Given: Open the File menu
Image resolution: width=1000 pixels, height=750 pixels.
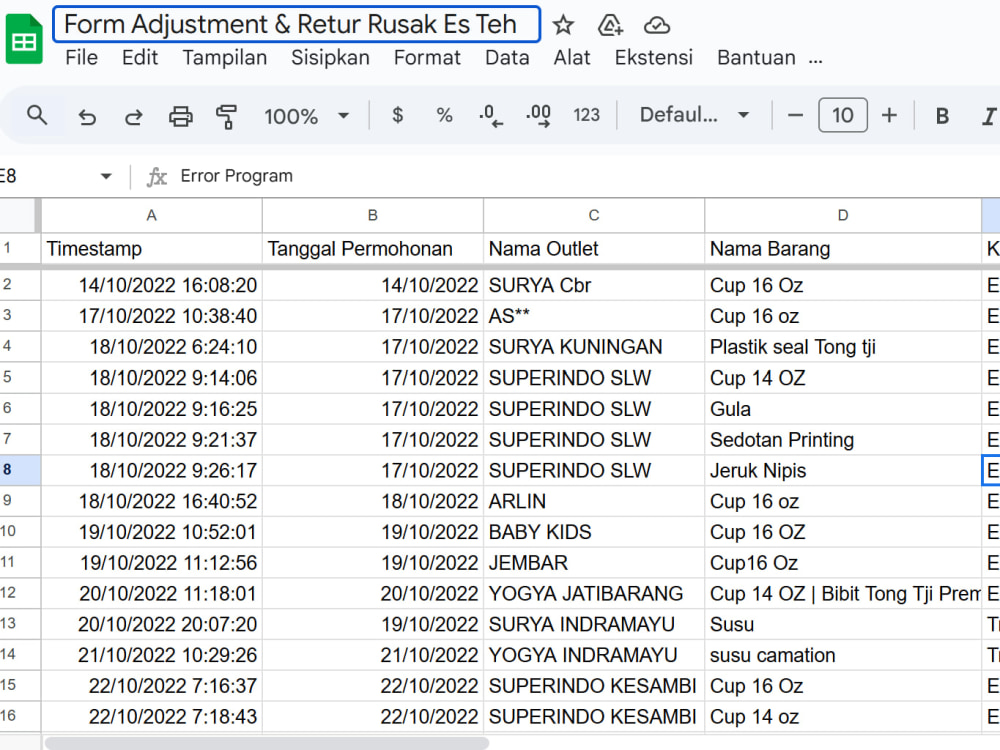Looking at the screenshot, I should point(82,57).
